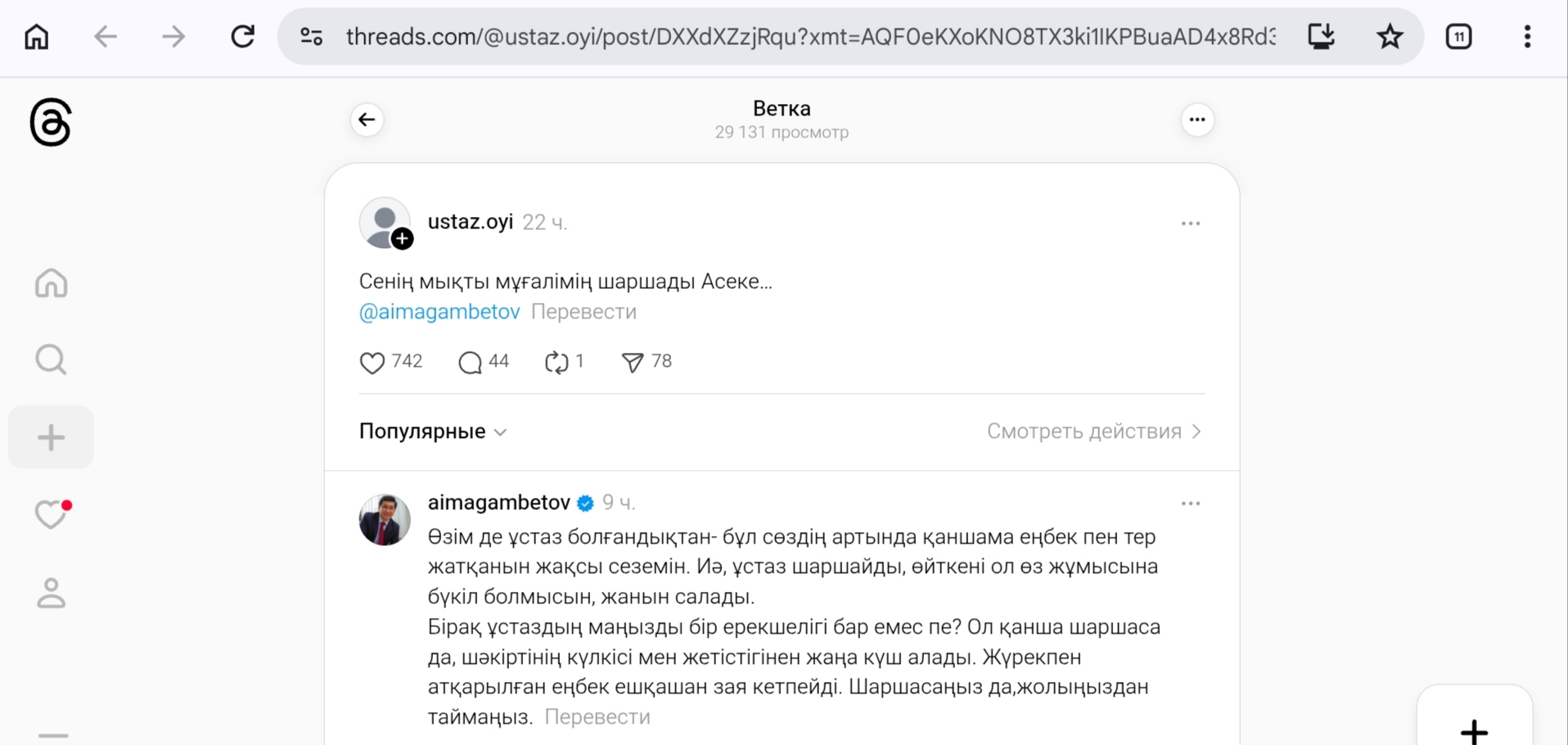The image size is (1568, 745).
Task: Open notifications heart icon in sidebar
Action: [52, 514]
